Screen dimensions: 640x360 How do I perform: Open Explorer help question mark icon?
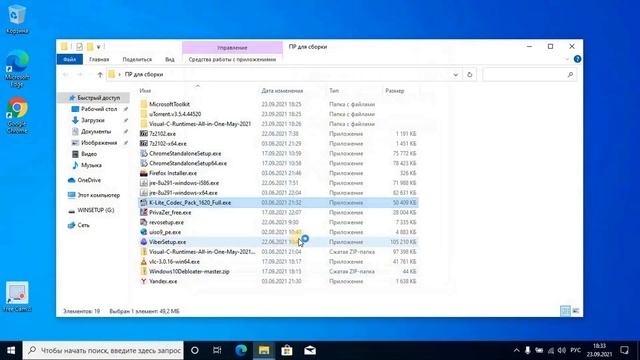[577, 59]
